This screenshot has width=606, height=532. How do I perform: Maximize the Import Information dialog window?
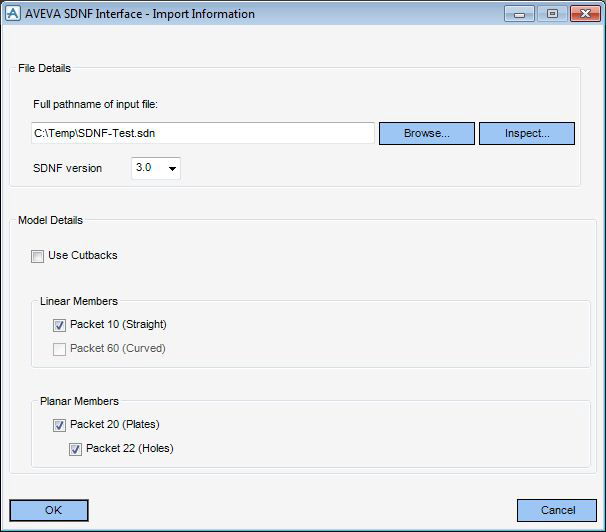(x=552, y=14)
